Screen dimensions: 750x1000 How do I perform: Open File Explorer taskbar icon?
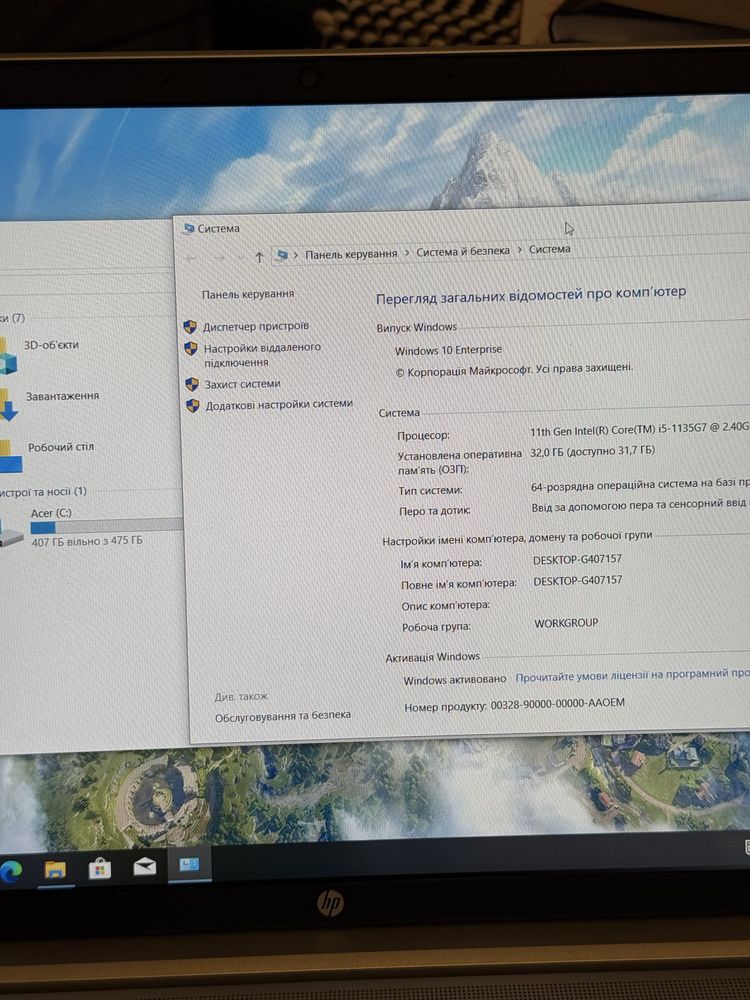click(x=55, y=870)
